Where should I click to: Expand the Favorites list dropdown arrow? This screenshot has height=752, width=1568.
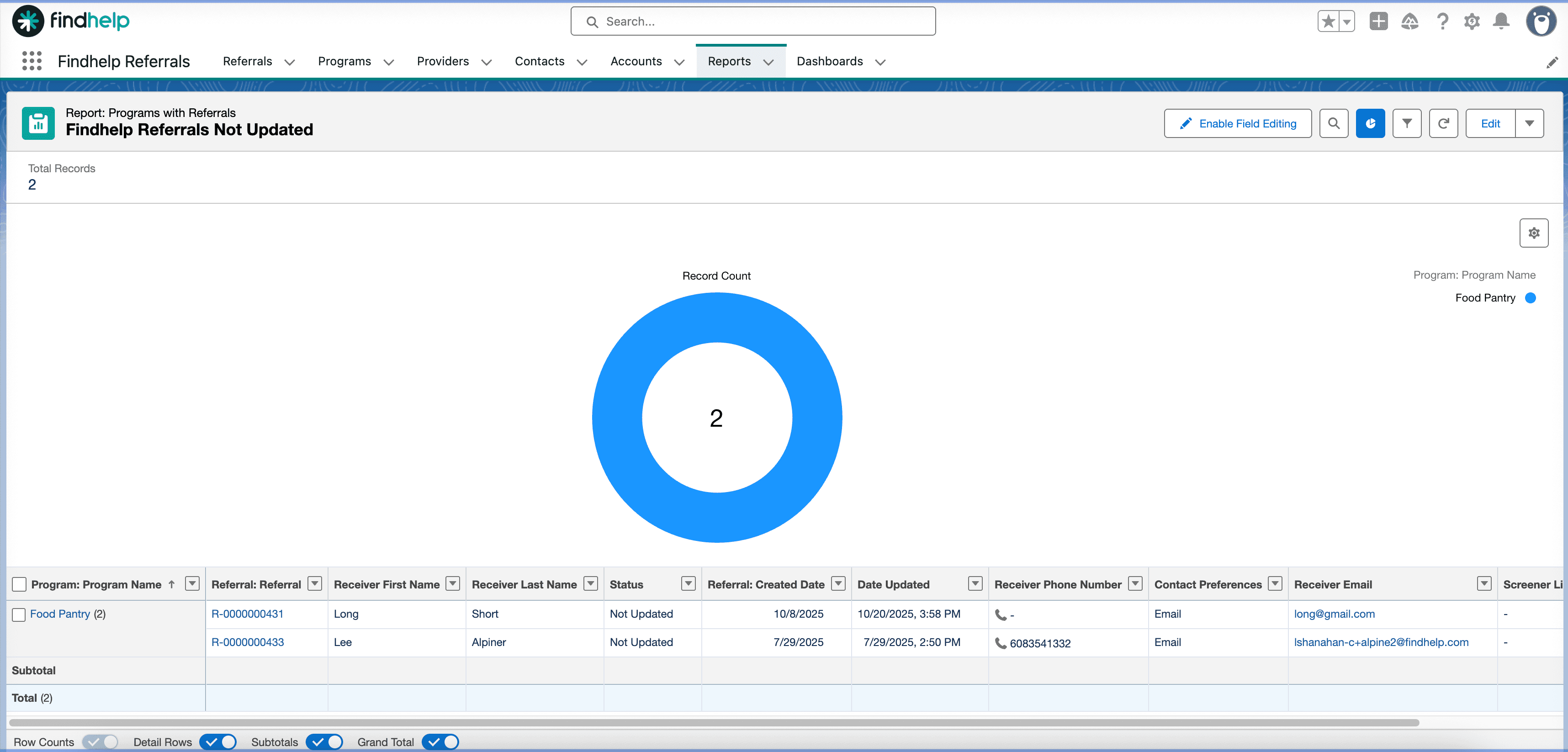[1346, 21]
